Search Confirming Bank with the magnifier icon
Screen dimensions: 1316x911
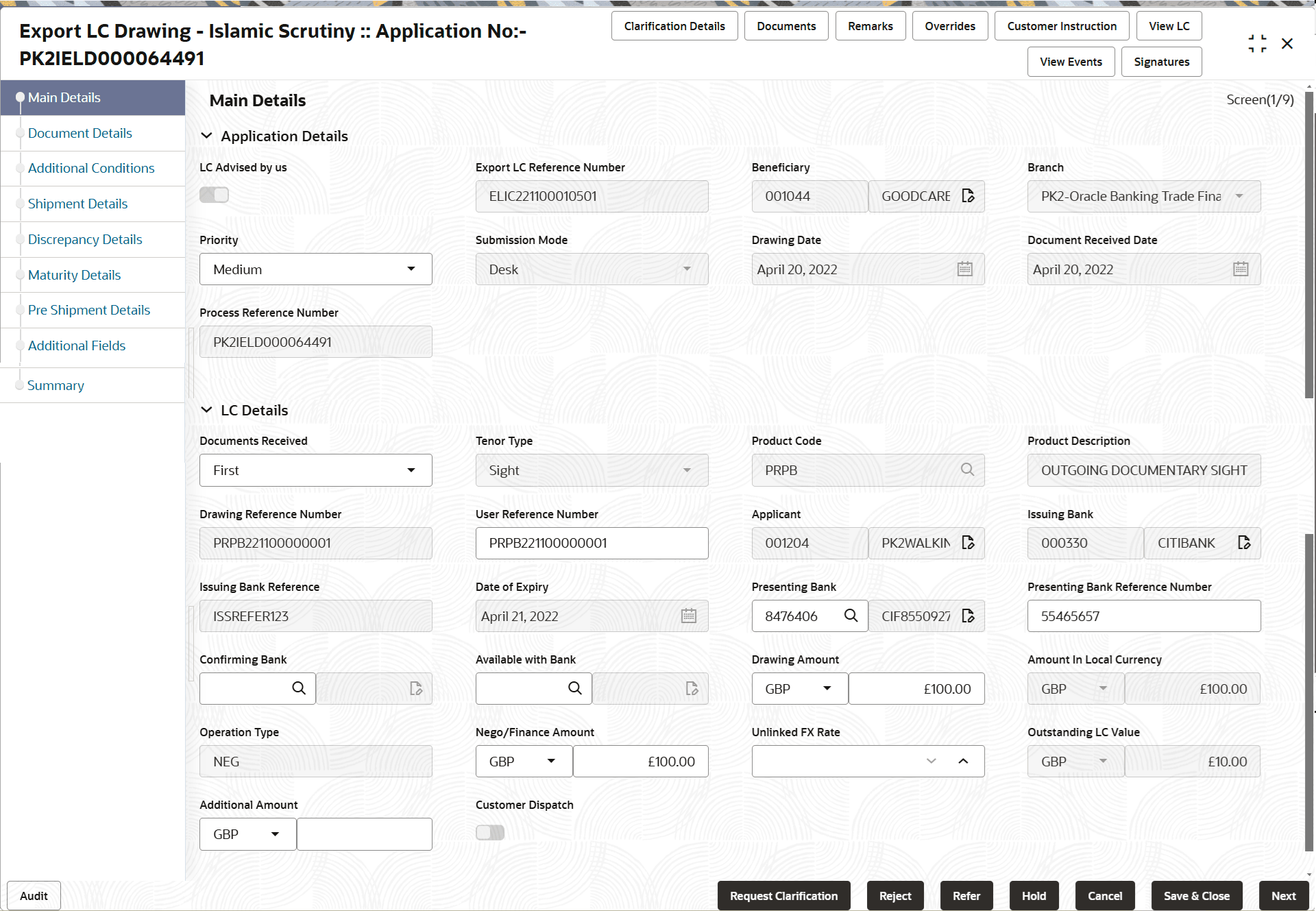coord(298,688)
